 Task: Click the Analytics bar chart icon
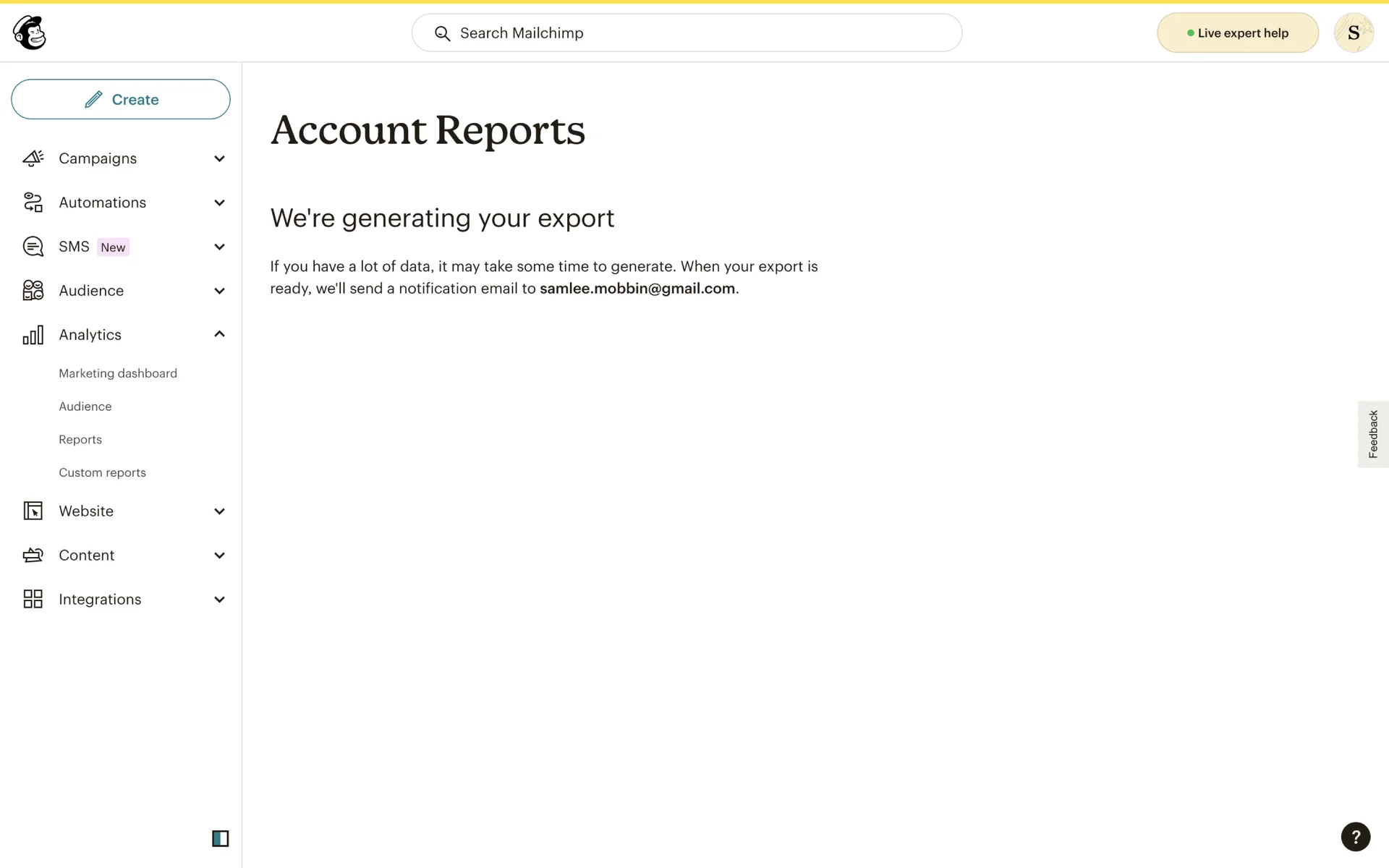tap(33, 335)
